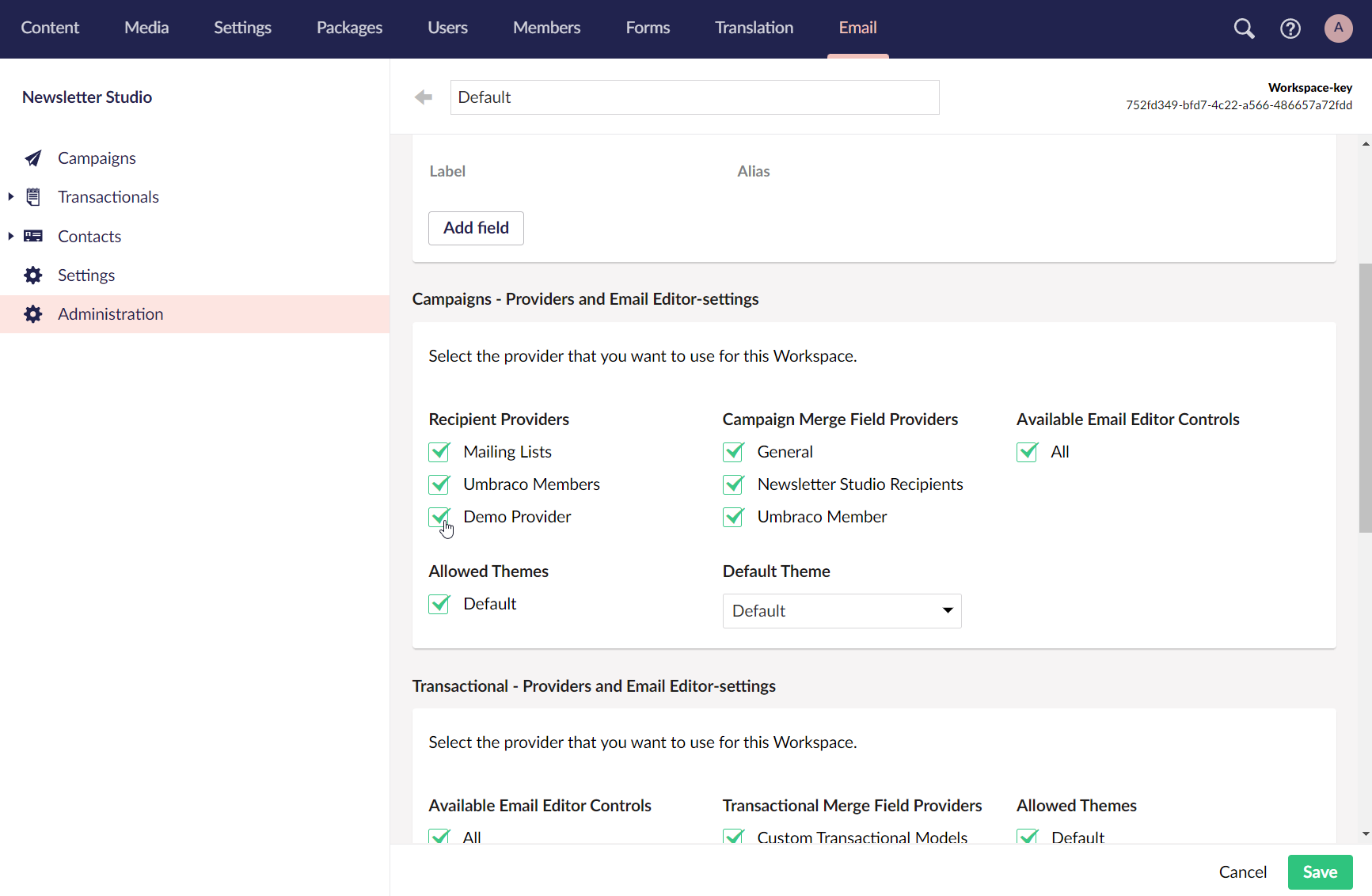Screen dimensions: 1372x896
Task: Open the Members section
Action: click(546, 28)
